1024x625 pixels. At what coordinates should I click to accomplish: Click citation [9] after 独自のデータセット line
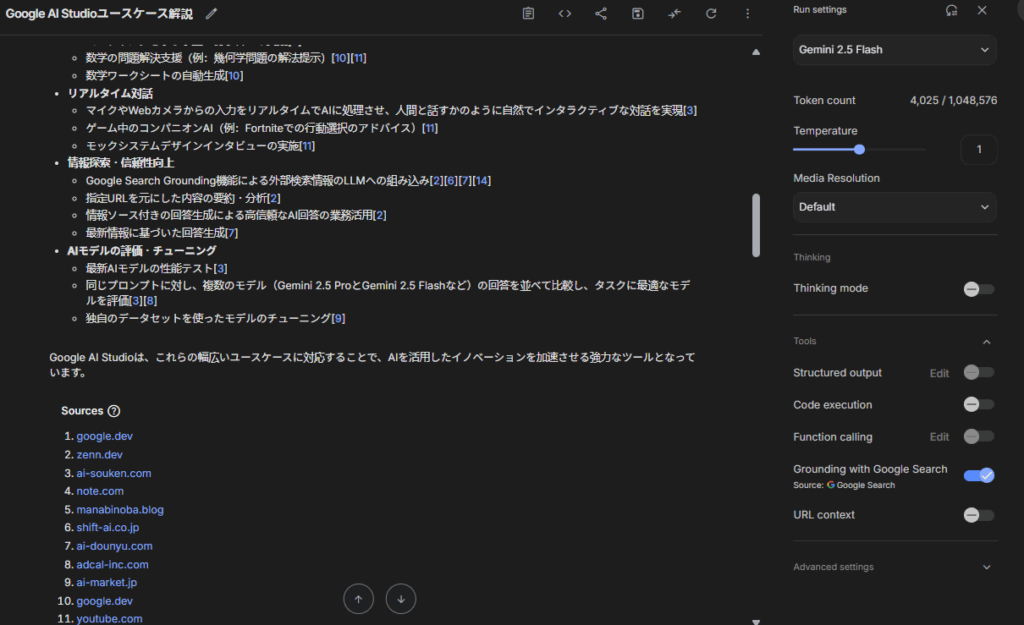(x=338, y=319)
